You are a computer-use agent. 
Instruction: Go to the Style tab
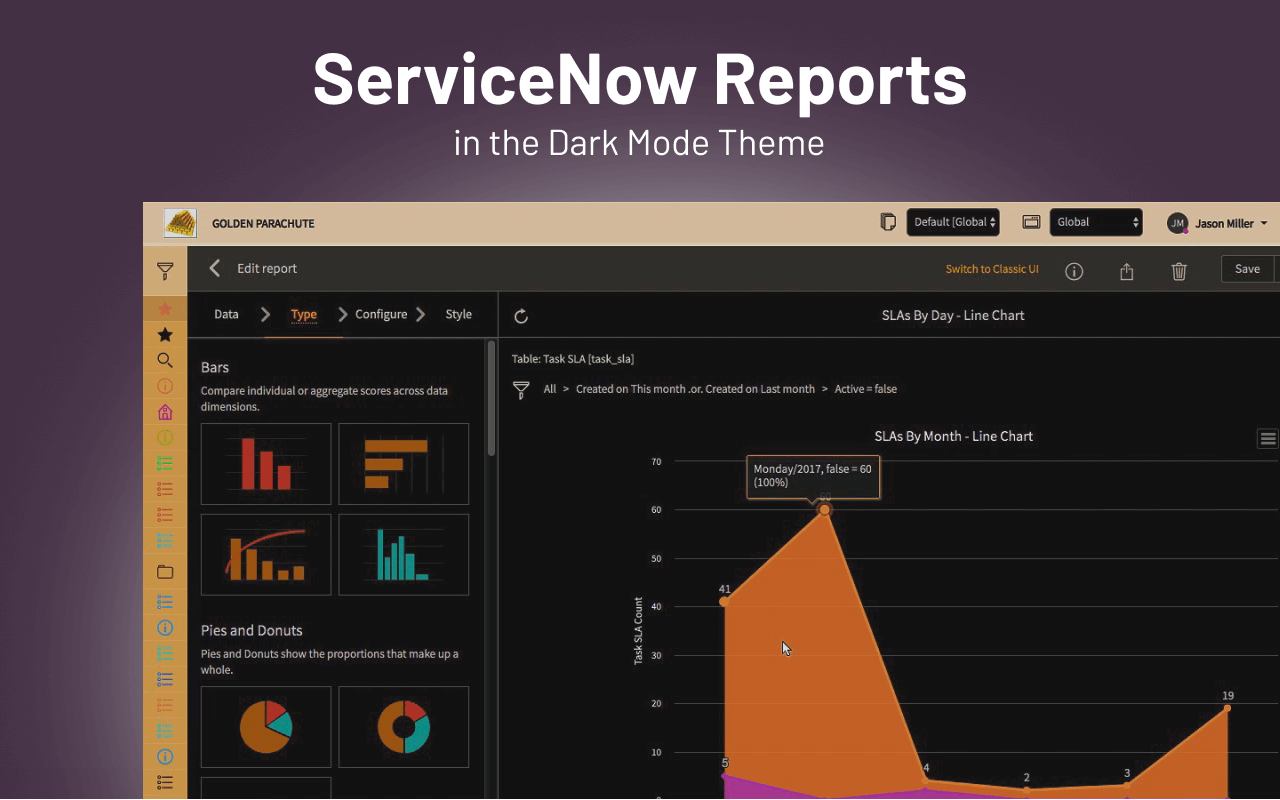[459, 314]
